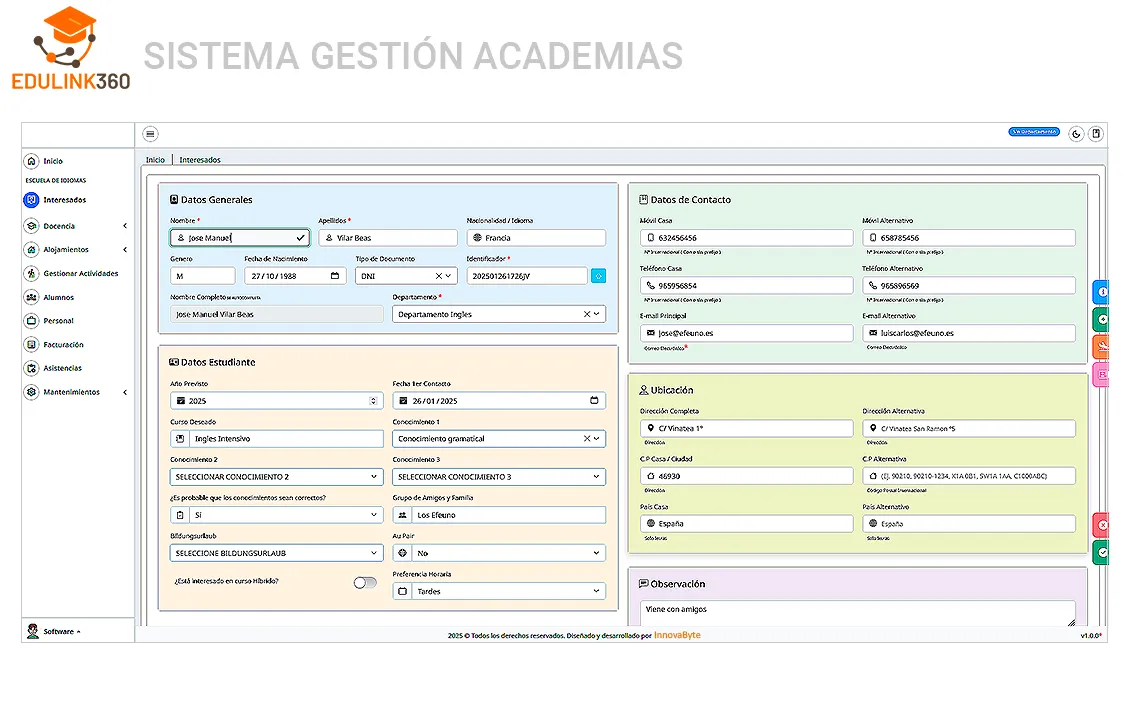Open the Facturación section

(x=54, y=344)
